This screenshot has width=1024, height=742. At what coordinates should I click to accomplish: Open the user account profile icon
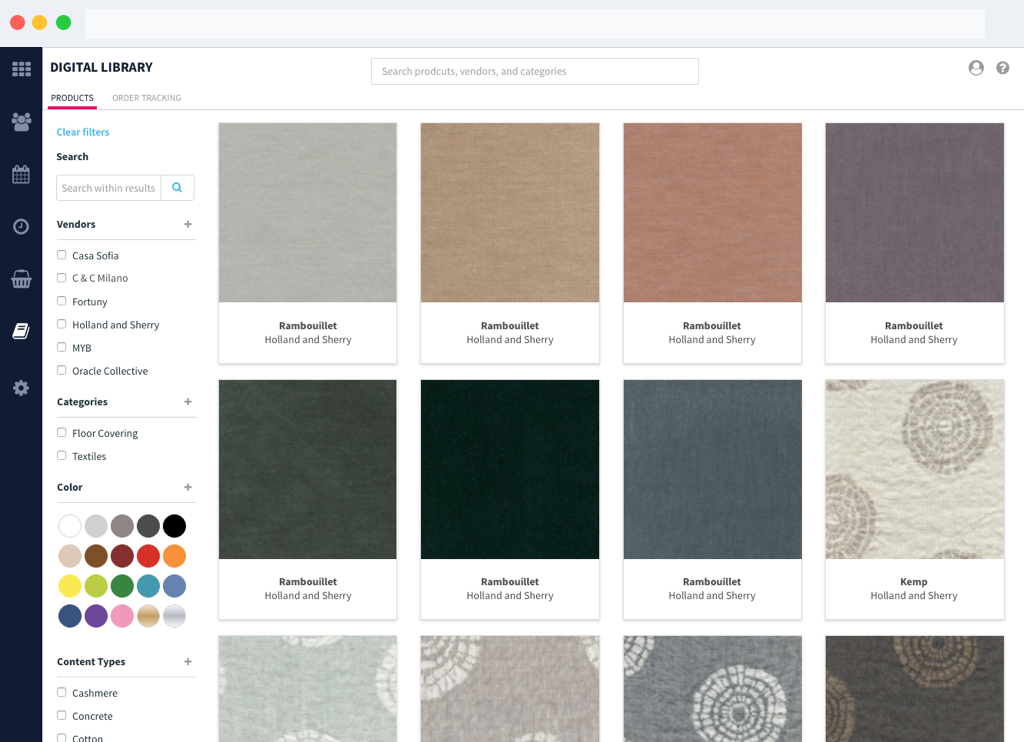976,68
